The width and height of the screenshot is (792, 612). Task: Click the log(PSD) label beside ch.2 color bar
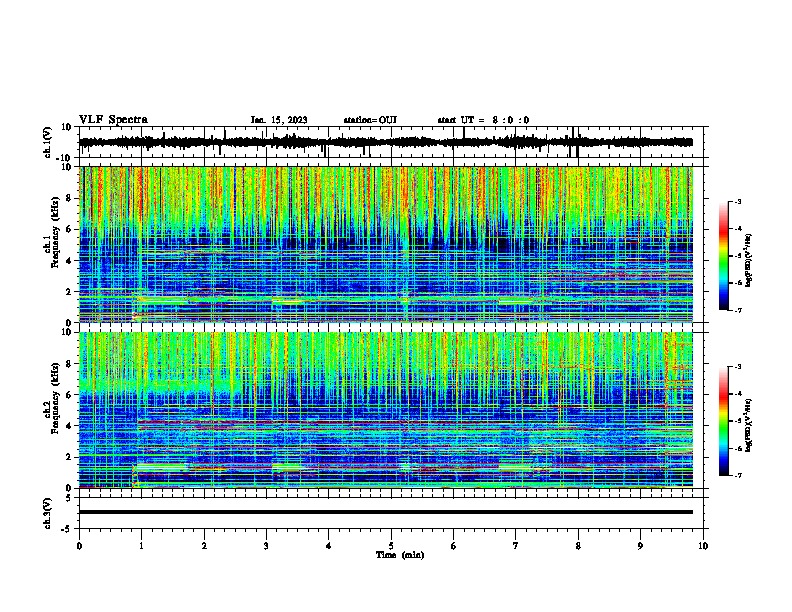tap(748, 426)
